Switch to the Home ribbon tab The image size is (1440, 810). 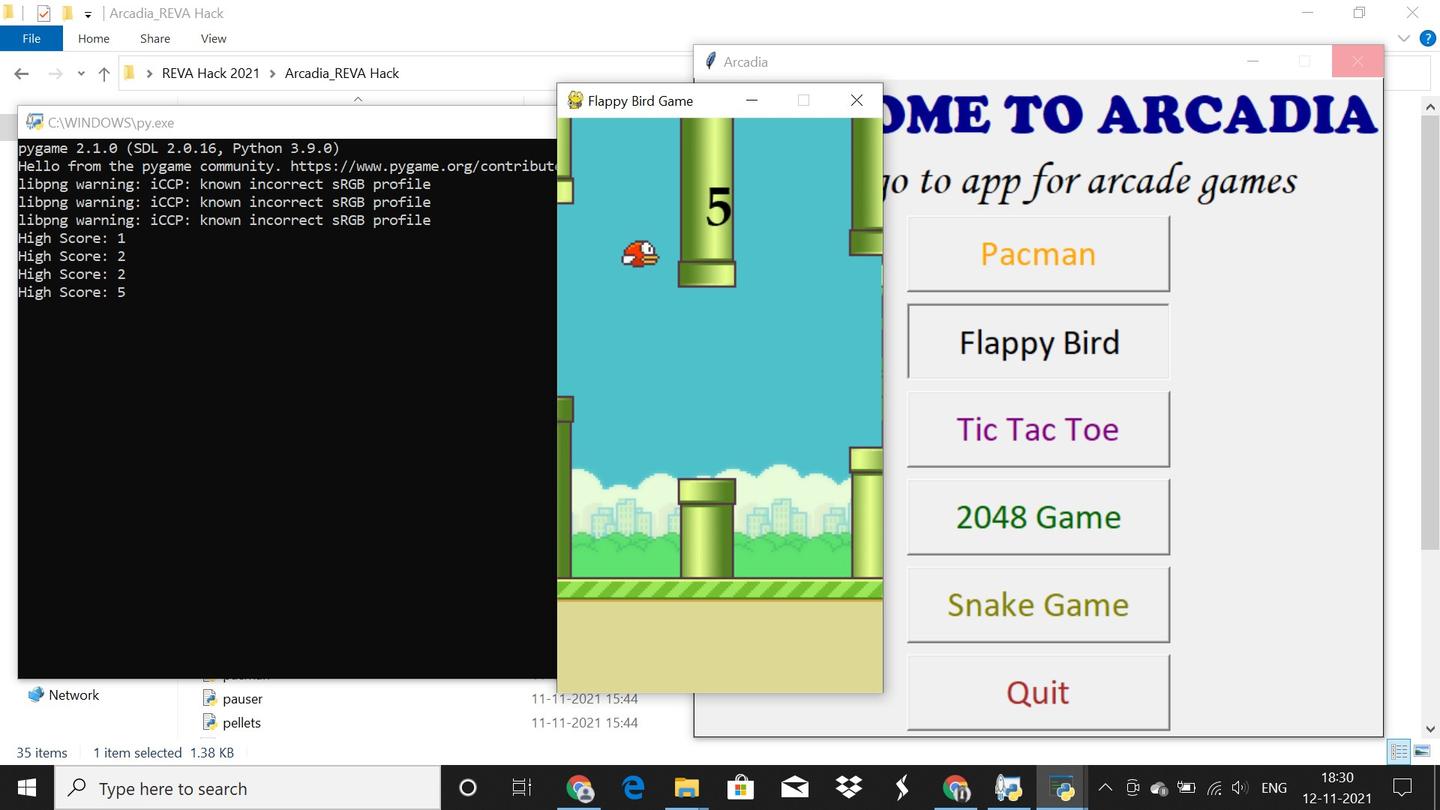tap(94, 38)
